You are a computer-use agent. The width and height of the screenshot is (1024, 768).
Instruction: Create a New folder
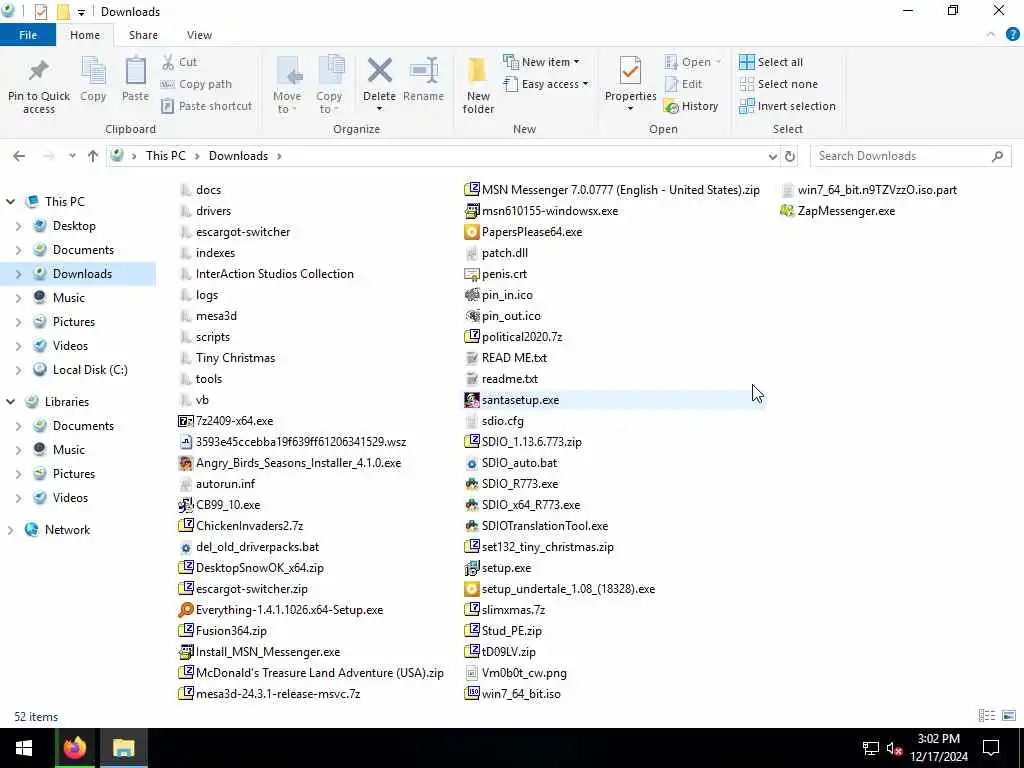(478, 85)
